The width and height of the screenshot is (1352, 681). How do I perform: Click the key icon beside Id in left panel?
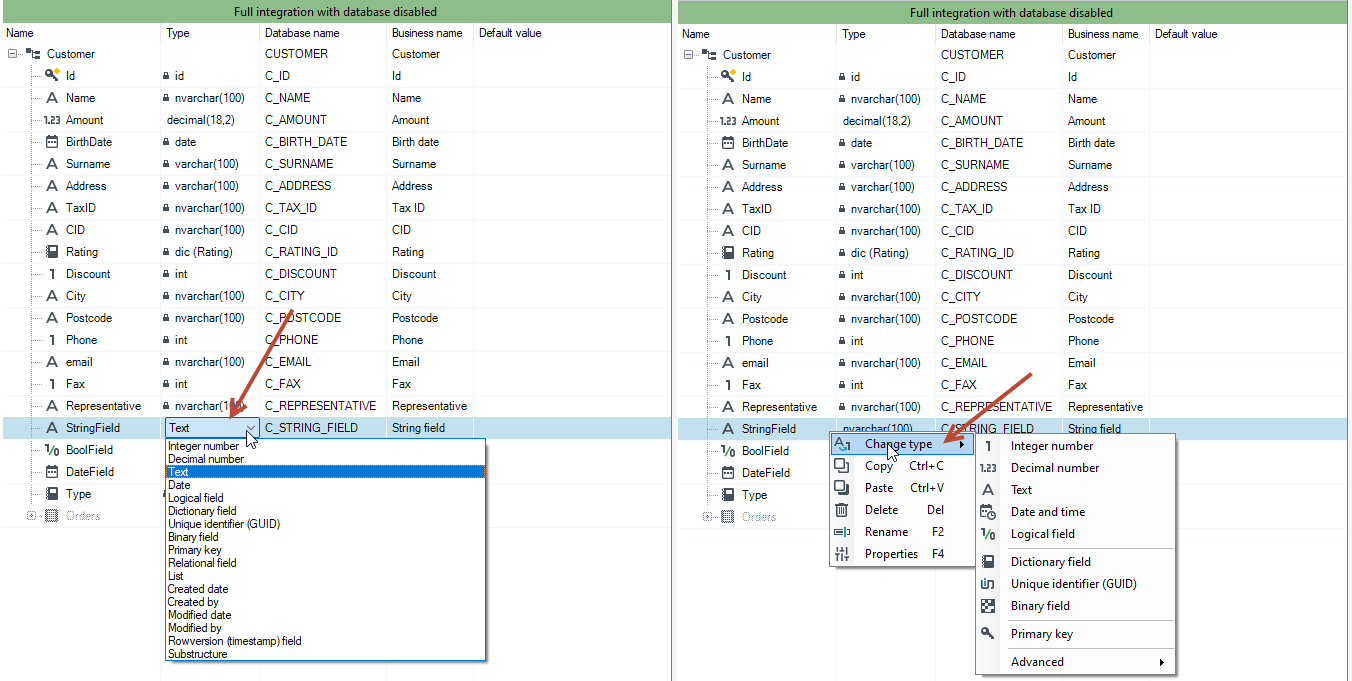pos(53,76)
